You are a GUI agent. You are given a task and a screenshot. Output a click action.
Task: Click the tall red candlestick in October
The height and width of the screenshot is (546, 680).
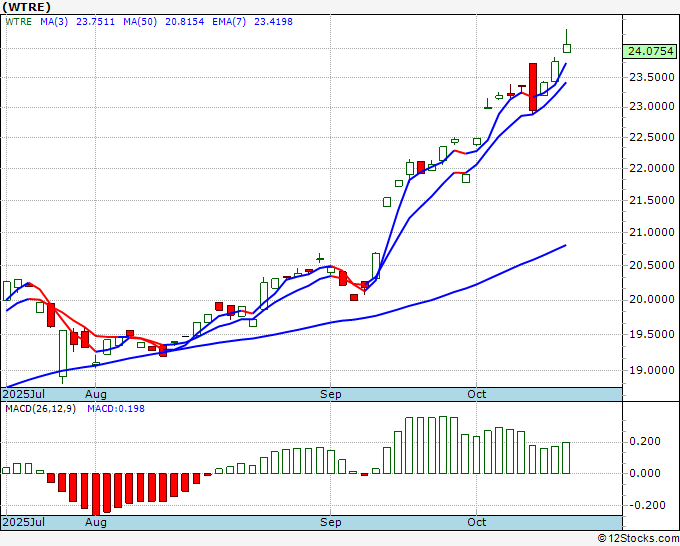tap(533, 87)
